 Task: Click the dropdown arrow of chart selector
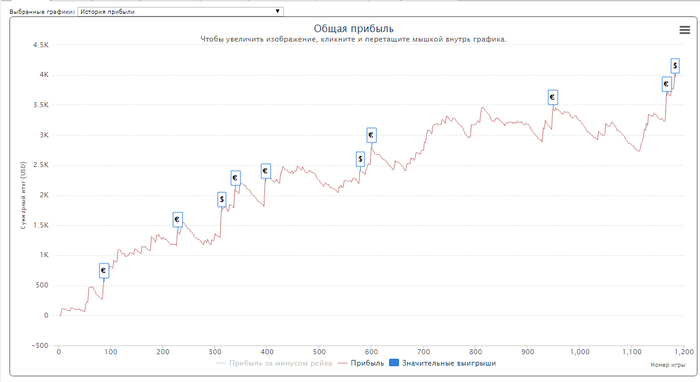coord(277,11)
